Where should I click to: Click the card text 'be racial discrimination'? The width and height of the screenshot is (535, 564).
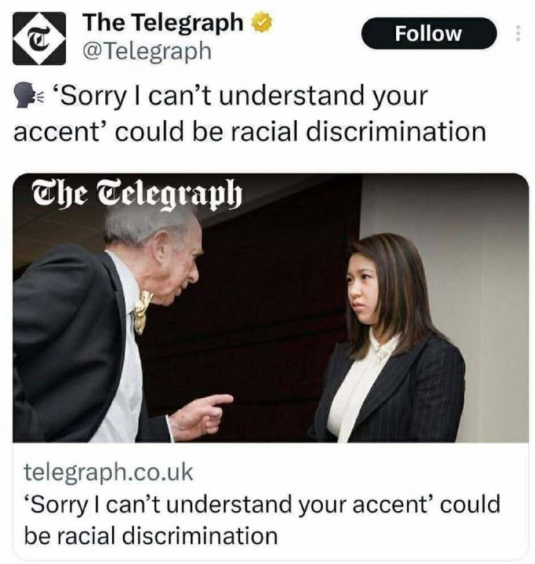(151, 536)
